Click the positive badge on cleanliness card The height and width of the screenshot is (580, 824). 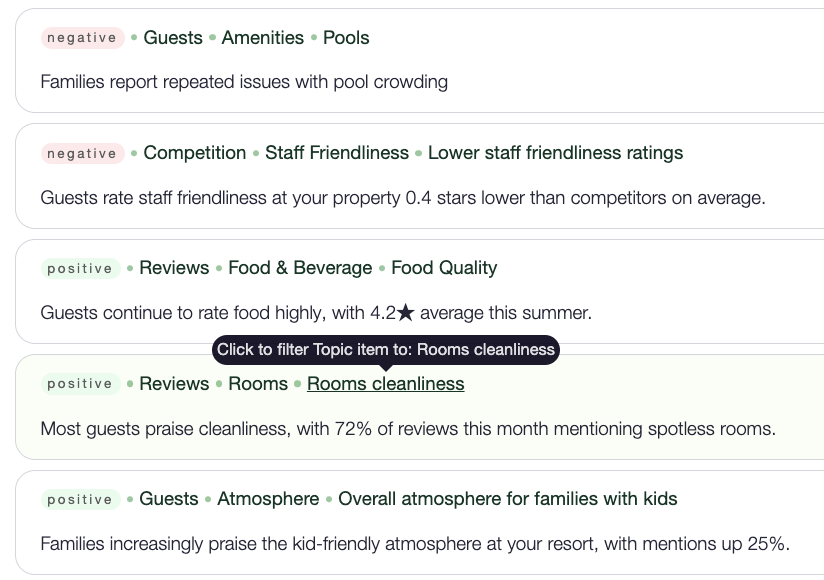80,384
